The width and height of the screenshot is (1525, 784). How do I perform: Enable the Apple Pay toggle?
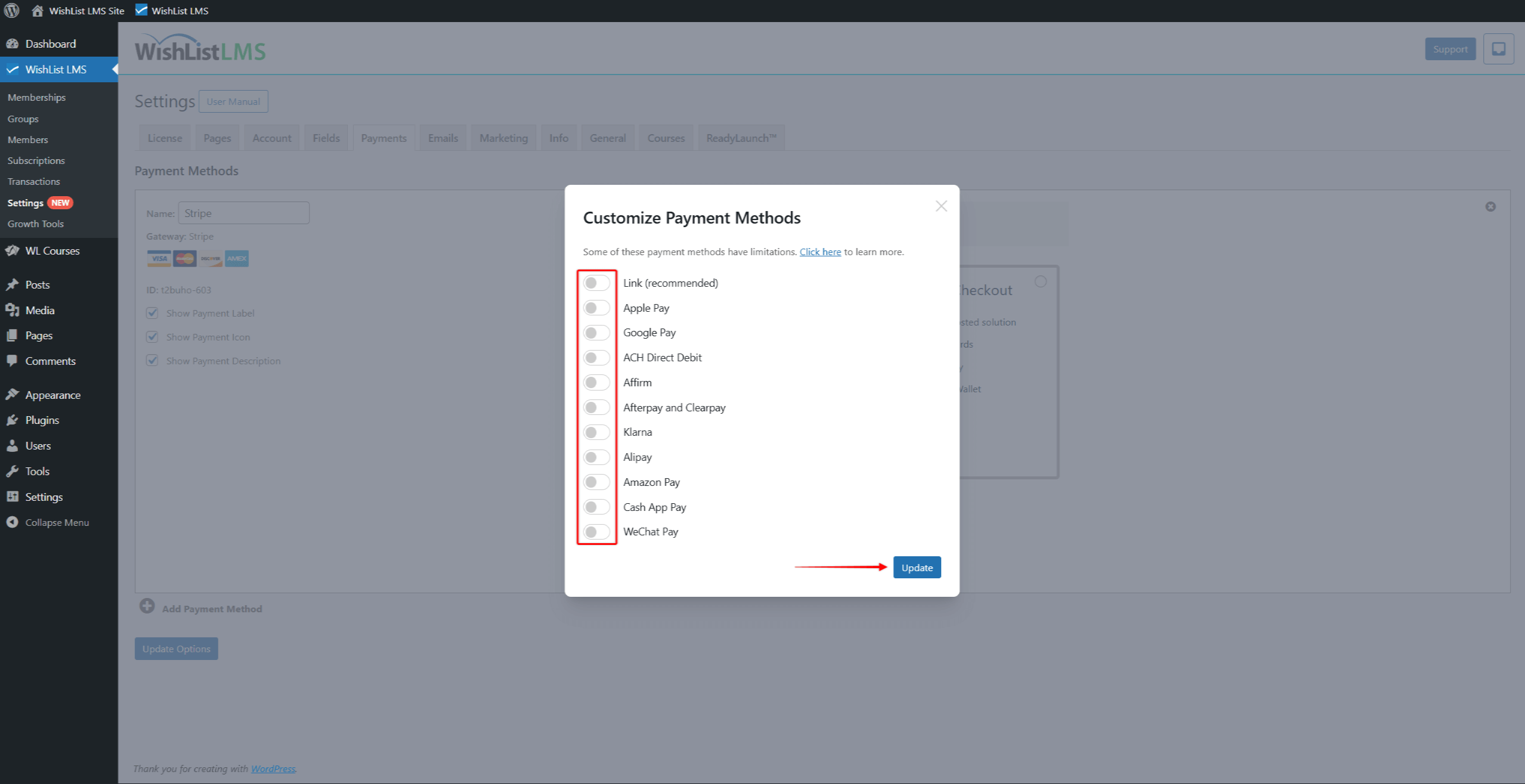(596, 308)
